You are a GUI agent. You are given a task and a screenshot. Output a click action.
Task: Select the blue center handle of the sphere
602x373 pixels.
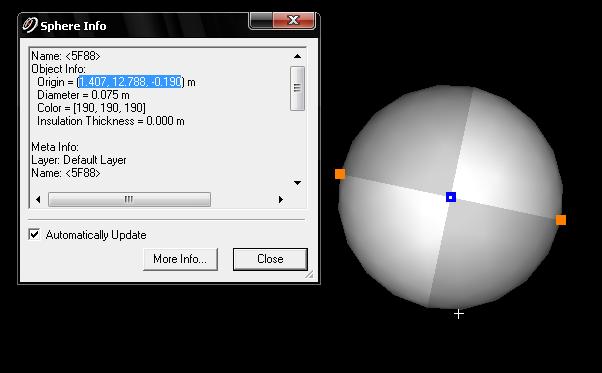pyautogui.click(x=451, y=197)
